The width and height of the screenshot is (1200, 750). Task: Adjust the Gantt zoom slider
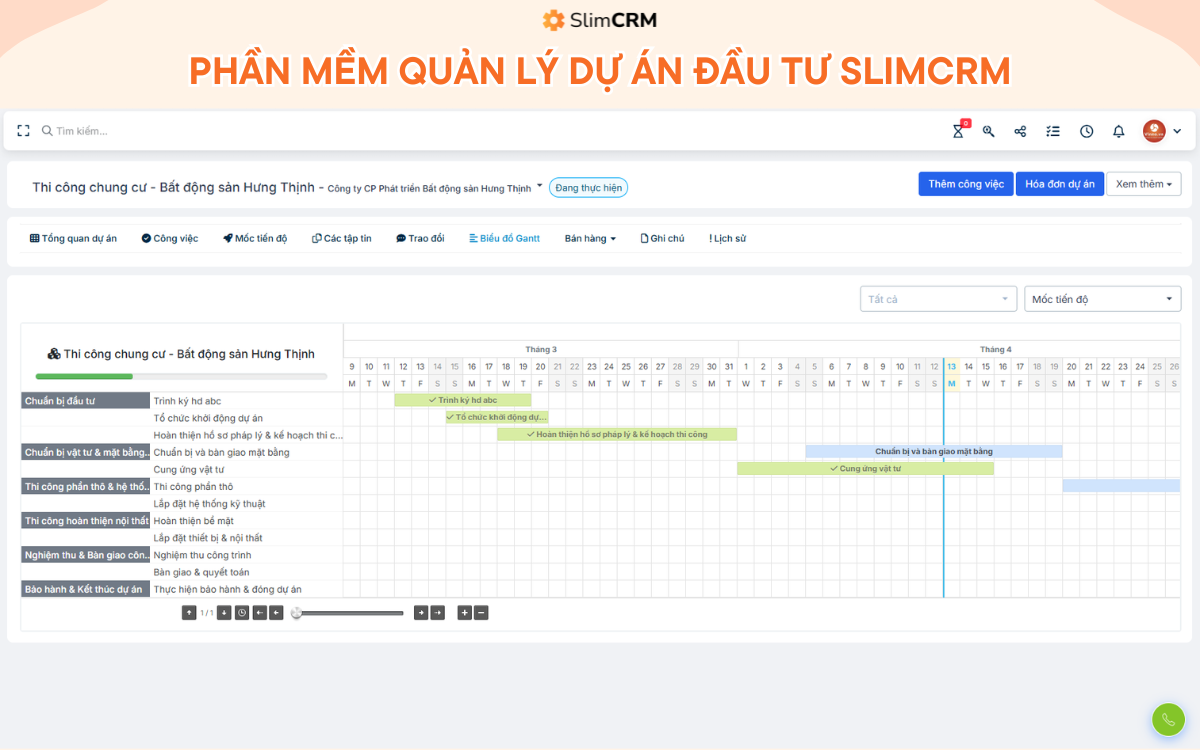pos(297,612)
